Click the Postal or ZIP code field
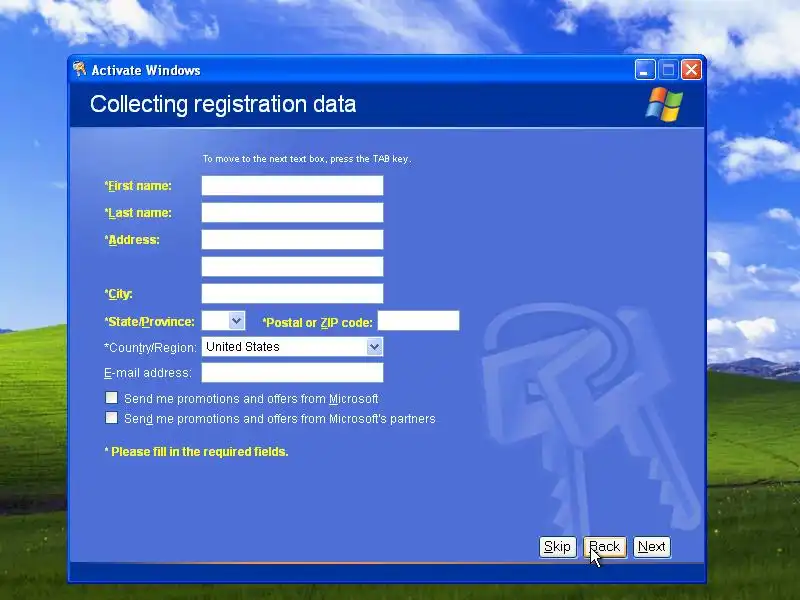The width and height of the screenshot is (800, 600). click(x=418, y=321)
